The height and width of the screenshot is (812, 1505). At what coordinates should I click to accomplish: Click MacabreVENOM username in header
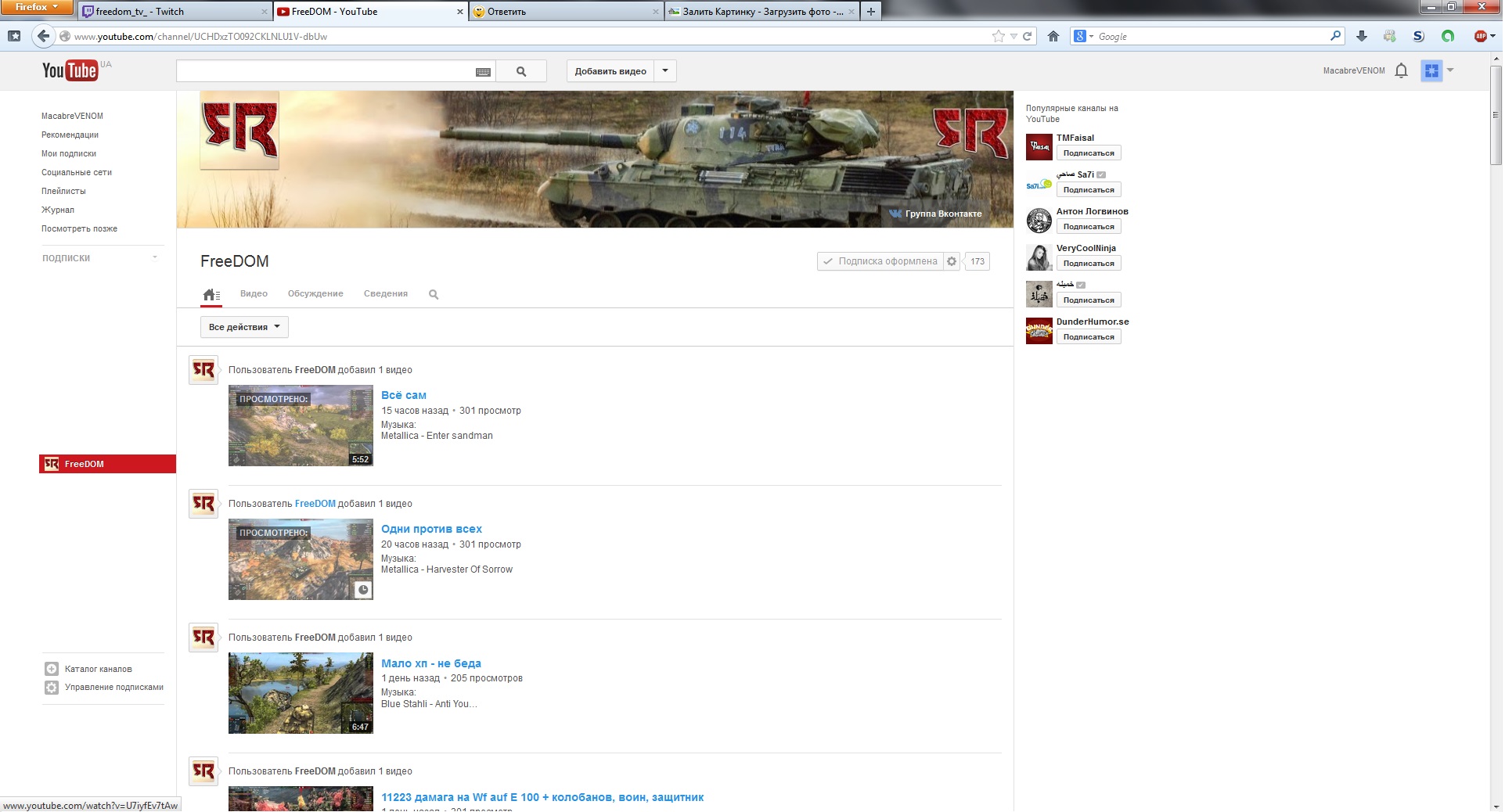1354,70
